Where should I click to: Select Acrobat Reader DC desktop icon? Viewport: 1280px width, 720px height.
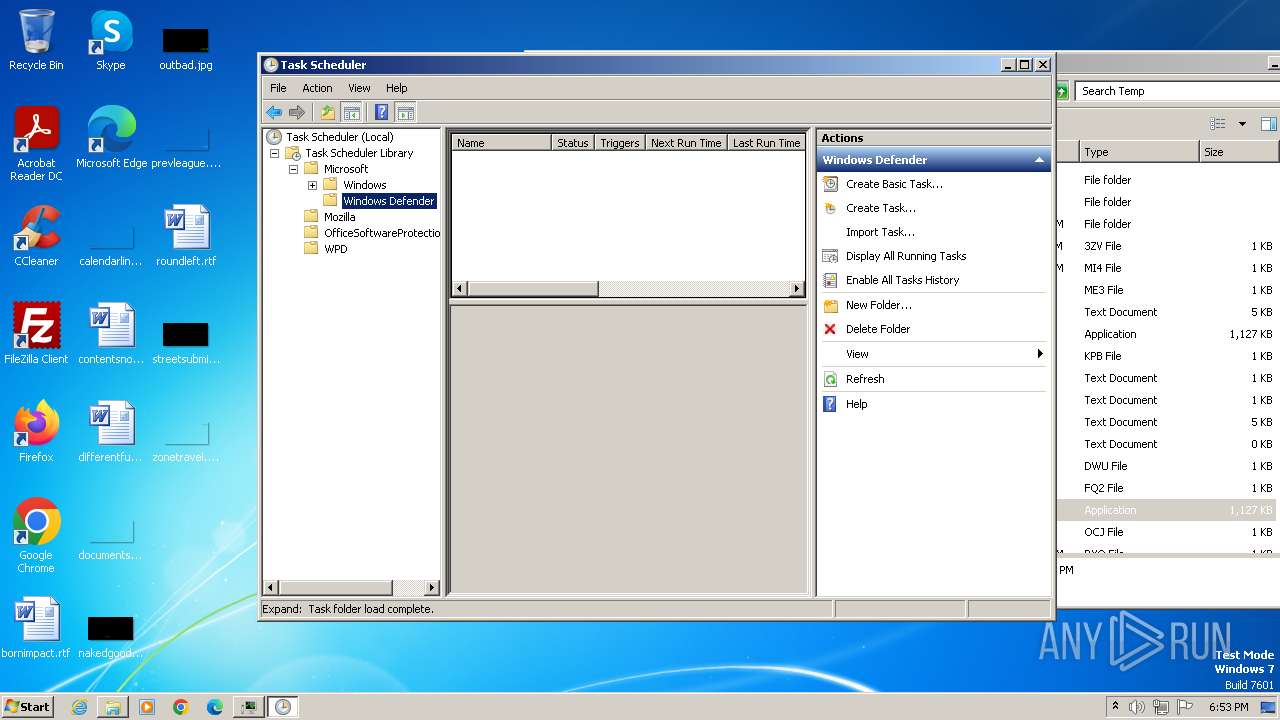[x=36, y=145]
